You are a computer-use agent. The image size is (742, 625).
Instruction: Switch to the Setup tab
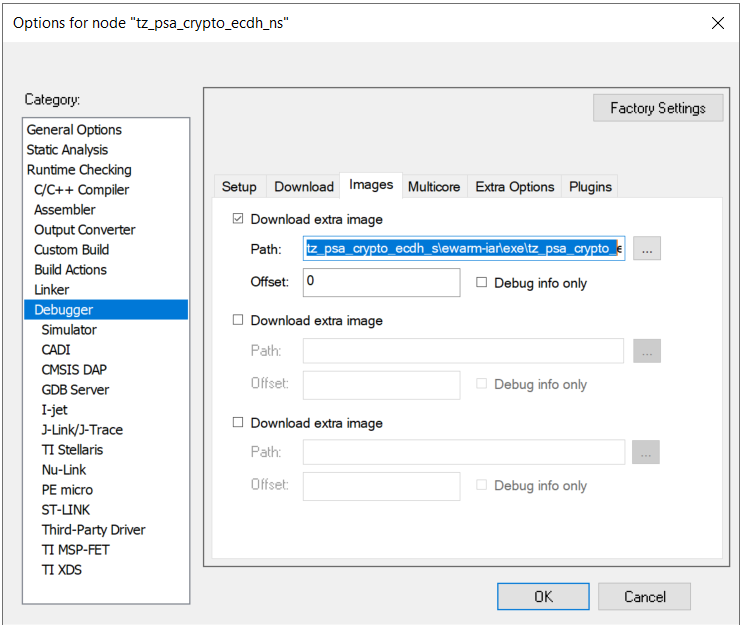pos(239,187)
